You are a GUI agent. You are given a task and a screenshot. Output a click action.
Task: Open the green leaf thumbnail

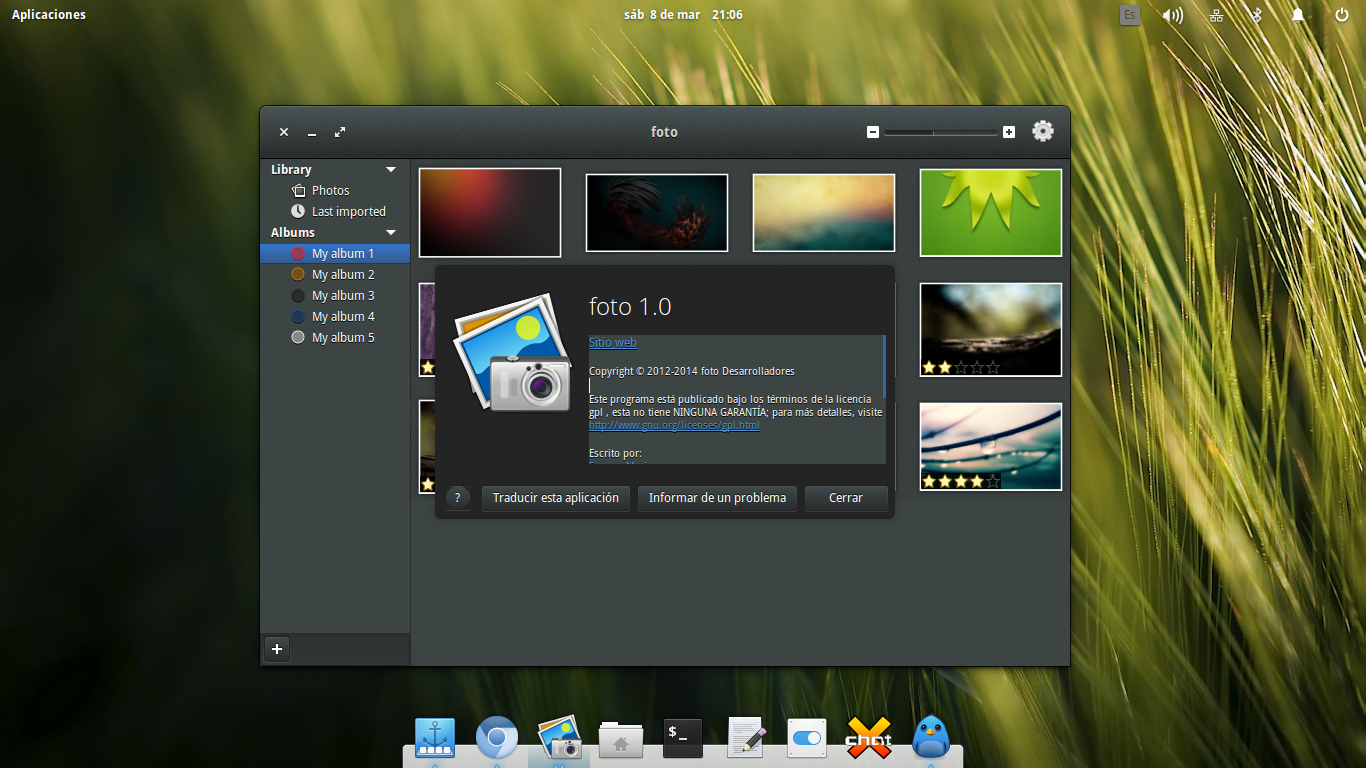coord(991,212)
